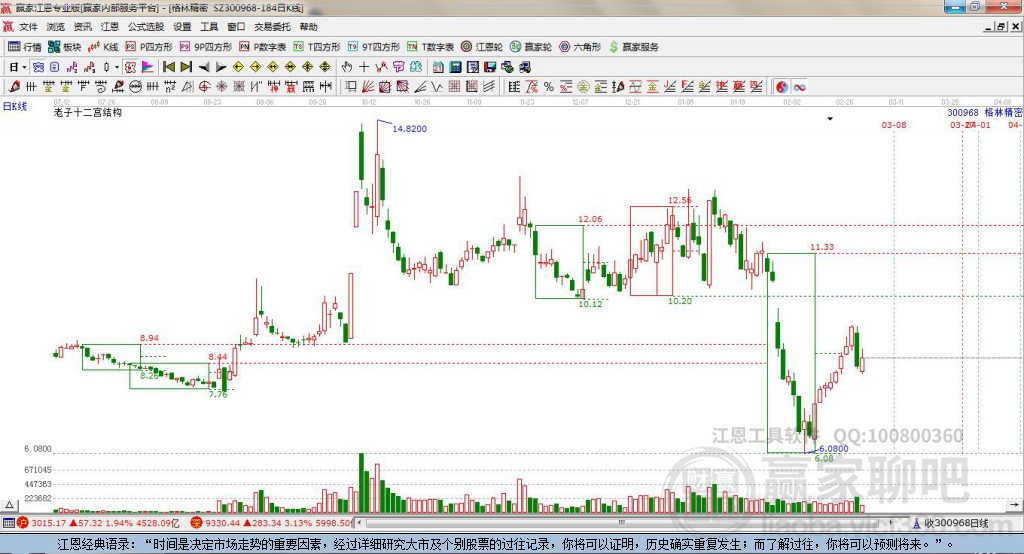The height and width of the screenshot is (554, 1024).
Task: Expand the candlestick style dropdown arrow
Action: pyautogui.click(x=117, y=67)
